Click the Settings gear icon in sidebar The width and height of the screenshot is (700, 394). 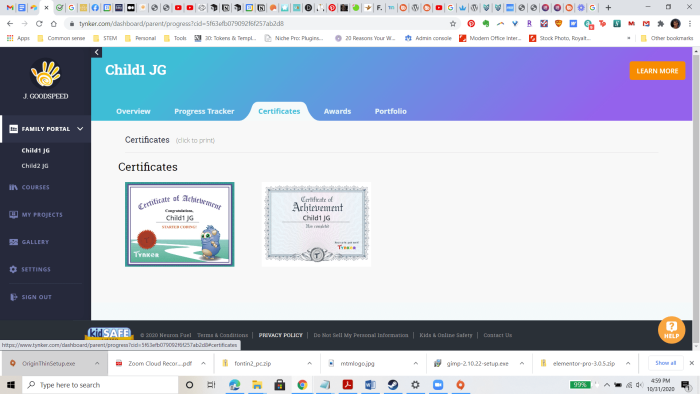13,270
